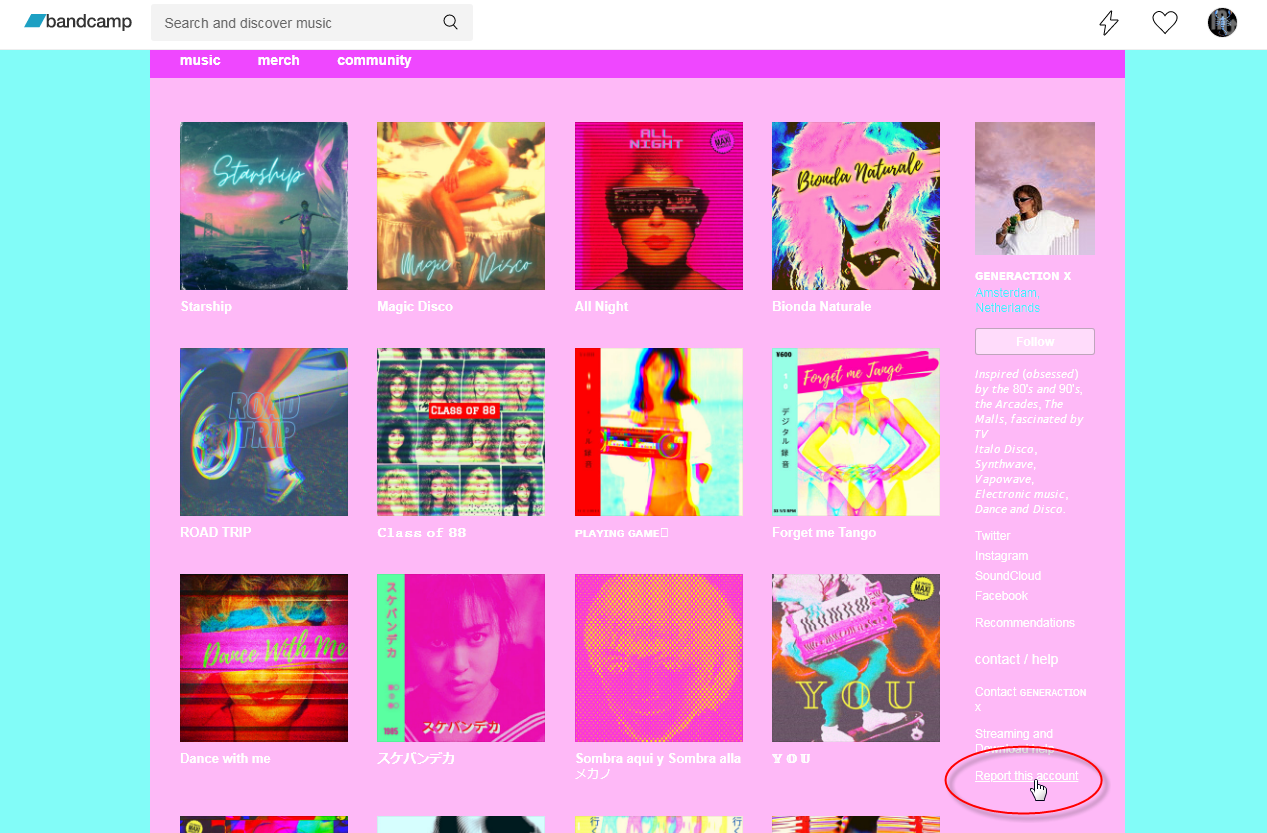
Task: Open the ROAD TRIP album cover
Action: click(264, 432)
